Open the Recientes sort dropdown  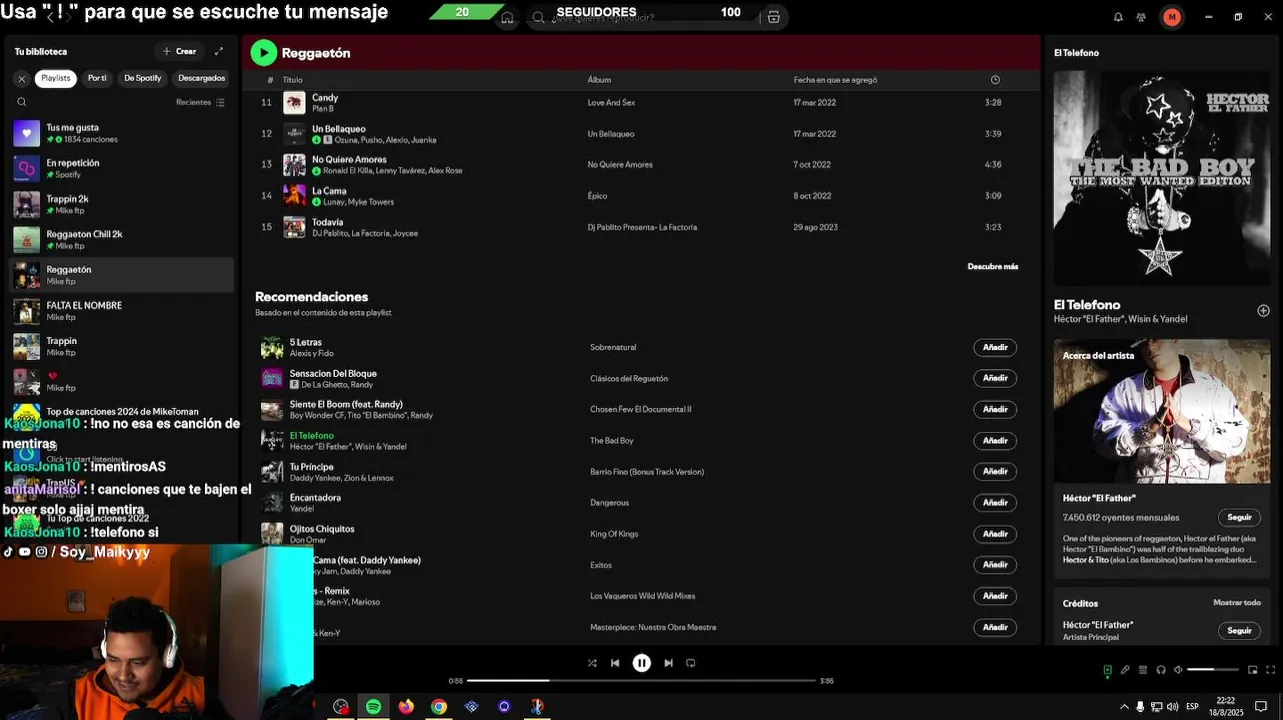(200, 102)
